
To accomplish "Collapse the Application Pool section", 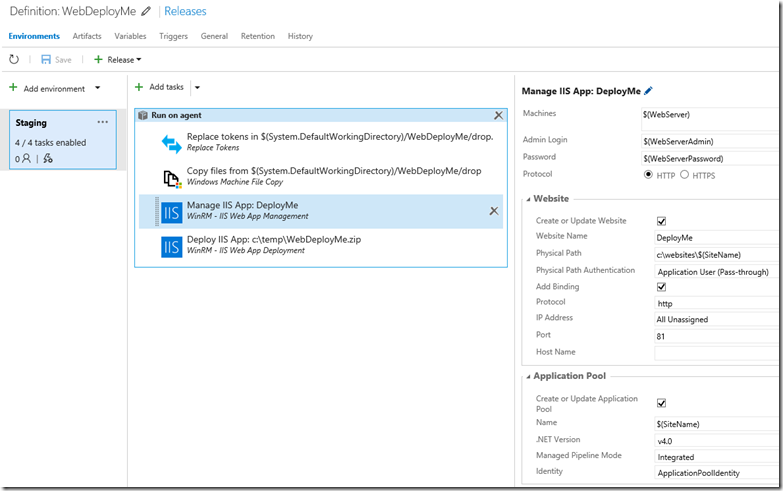I will tap(526, 377).
